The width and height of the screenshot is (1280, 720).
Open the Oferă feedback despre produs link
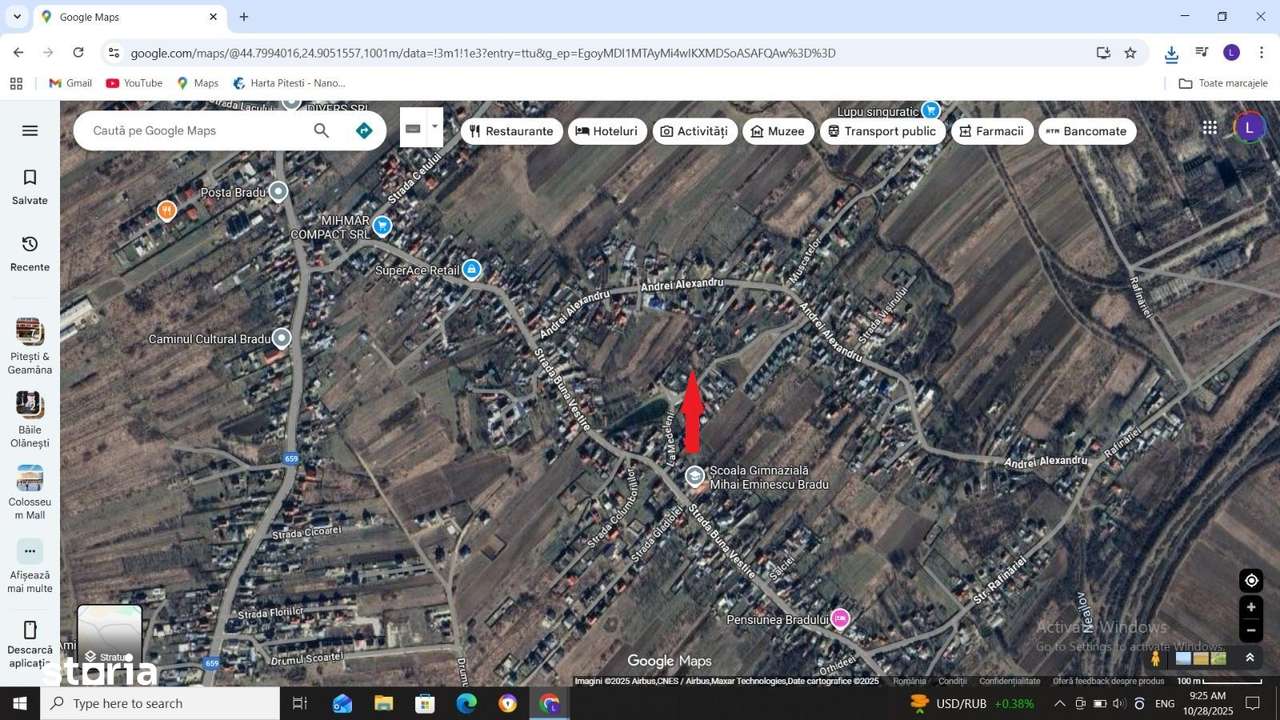[x=1108, y=680]
